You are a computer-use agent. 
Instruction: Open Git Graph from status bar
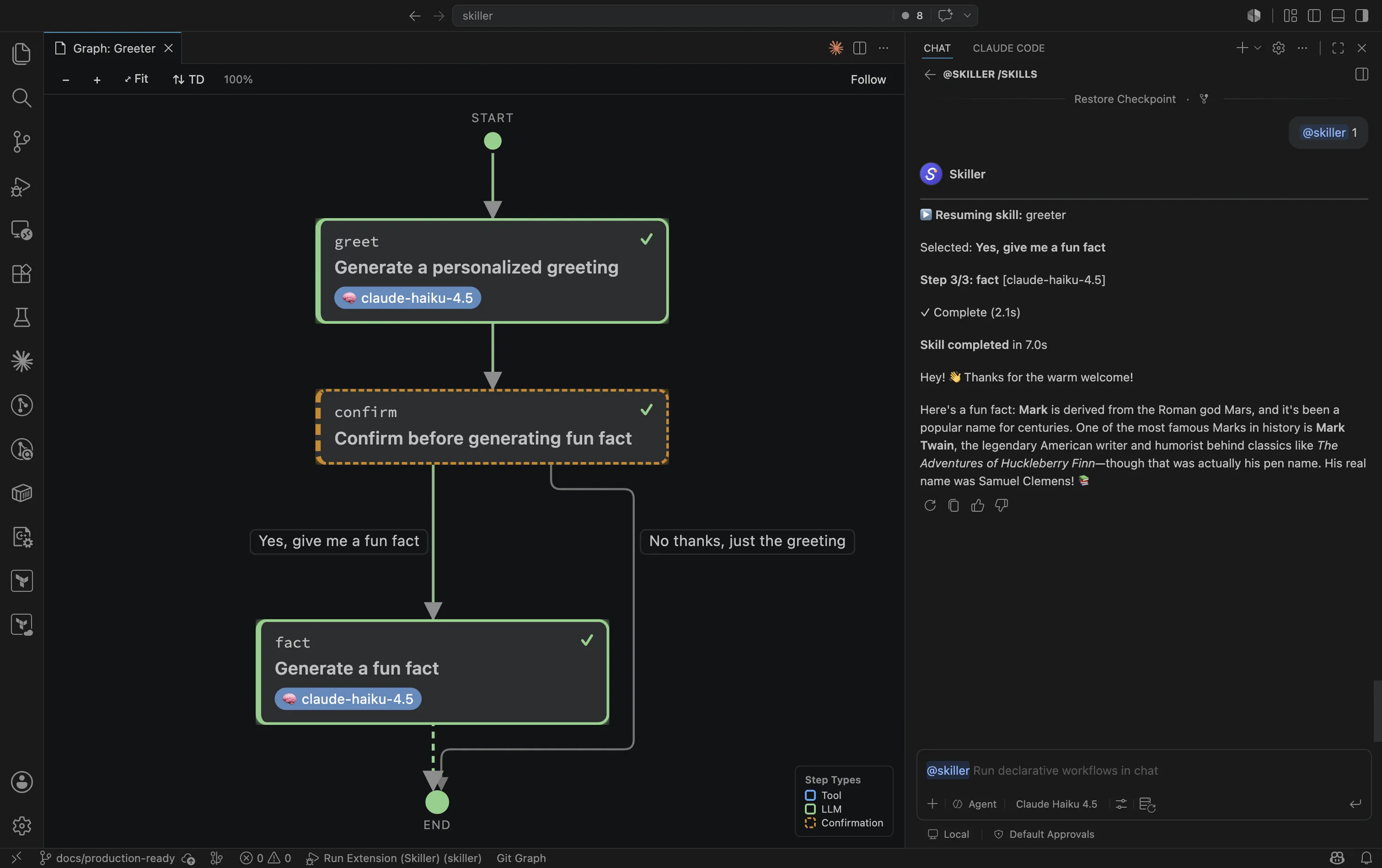click(520, 858)
